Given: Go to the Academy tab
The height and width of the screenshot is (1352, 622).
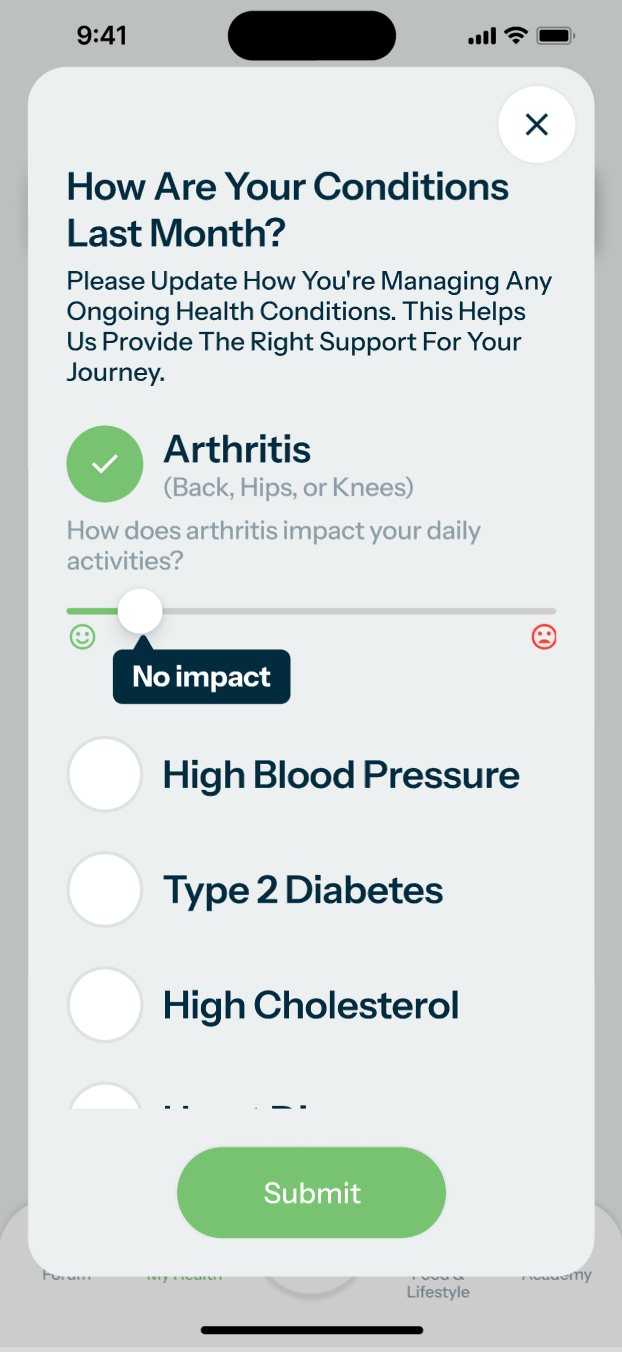Looking at the screenshot, I should (557, 1277).
